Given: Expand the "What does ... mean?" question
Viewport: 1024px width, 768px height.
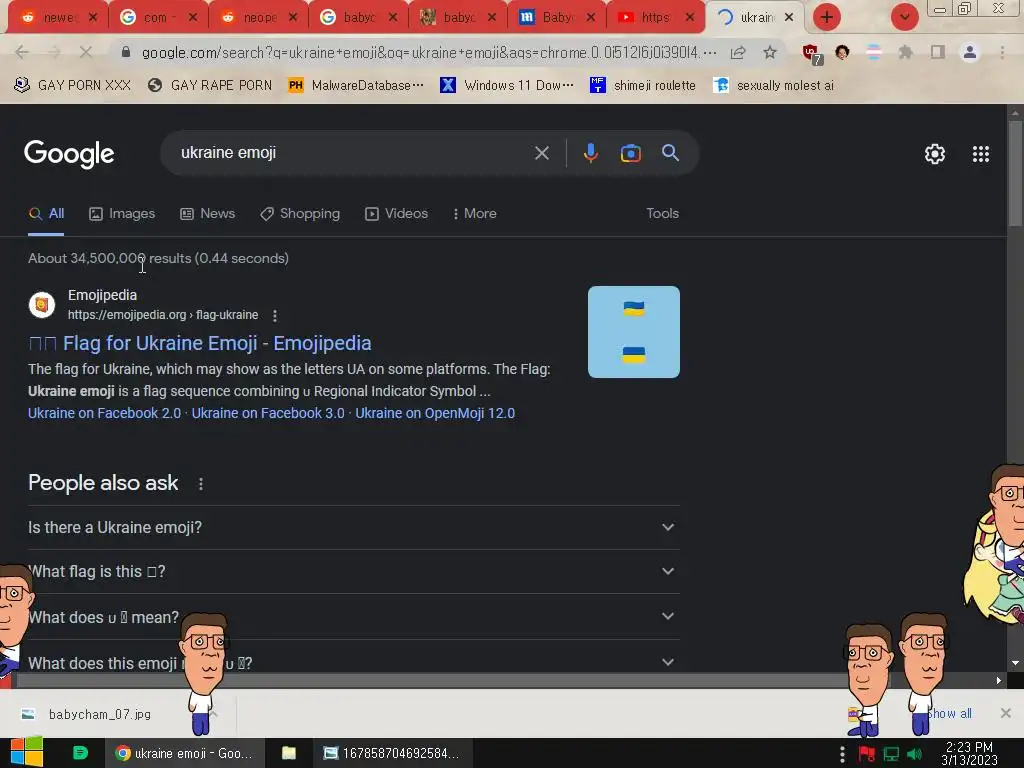Looking at the screenshot, I should click(353, 616).
